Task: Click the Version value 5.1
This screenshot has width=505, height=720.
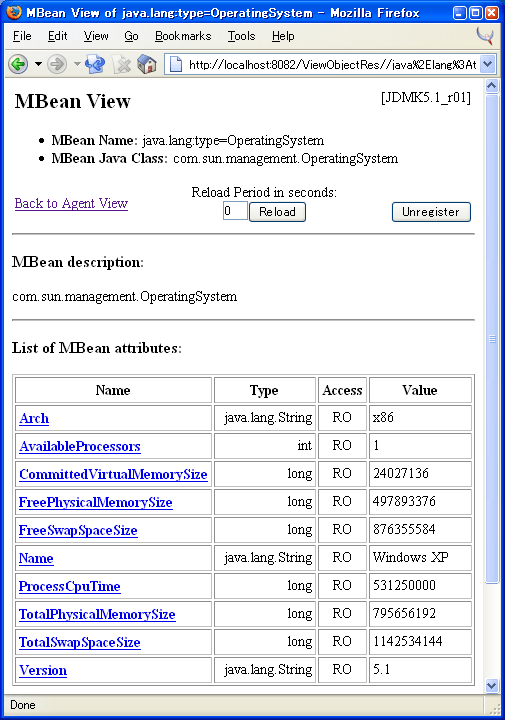Action: (382, 669)
